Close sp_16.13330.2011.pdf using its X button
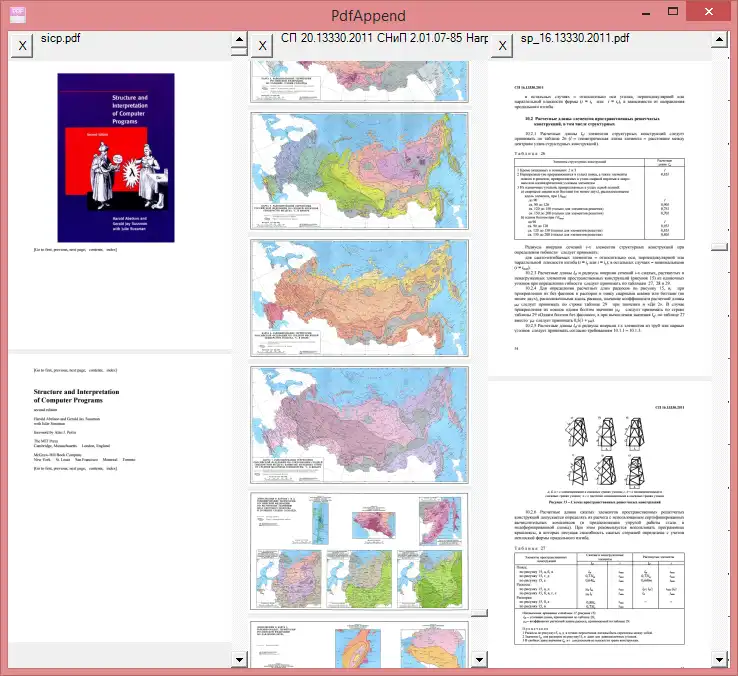Viewport: 738px width, 676px height. click(x=502, y=46)
